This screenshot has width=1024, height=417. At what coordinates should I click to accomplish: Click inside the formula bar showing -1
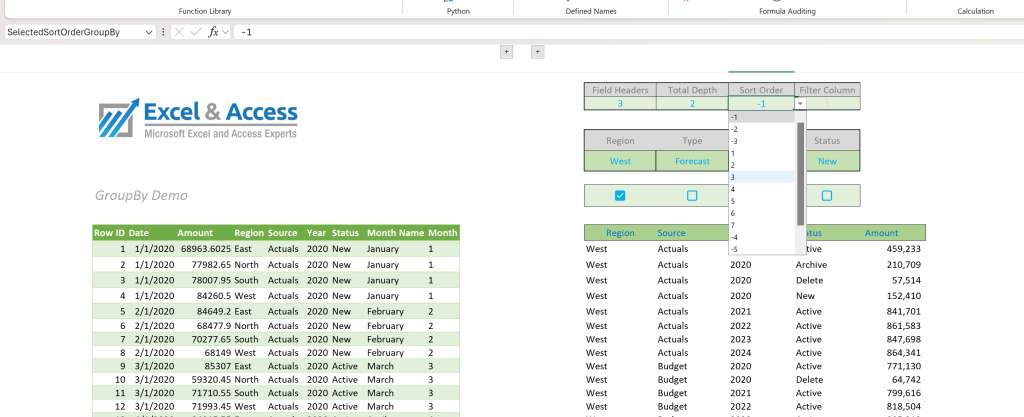[x=627, y=32]
